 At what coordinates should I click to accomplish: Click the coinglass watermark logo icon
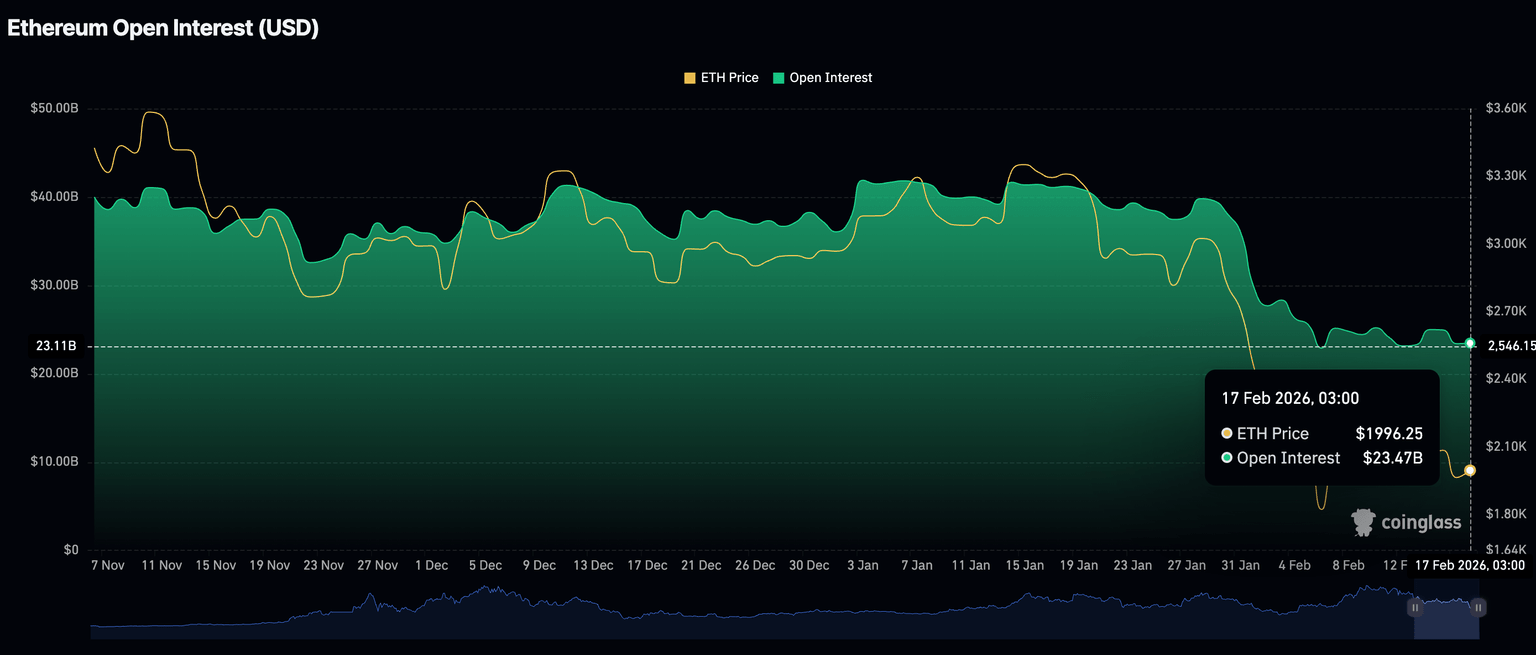(1363, 522)
